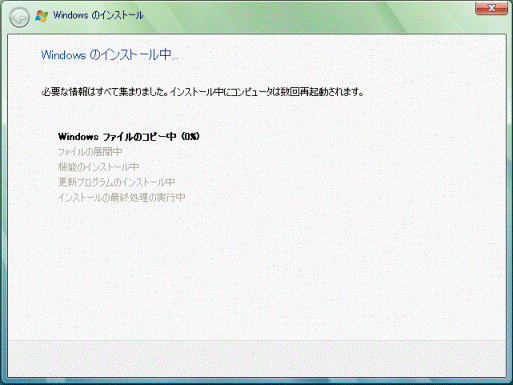Select the step '更新プログラムのインストール中'
Image resolution: width=513 pixels, height=385 pixels.
[116, 182]
